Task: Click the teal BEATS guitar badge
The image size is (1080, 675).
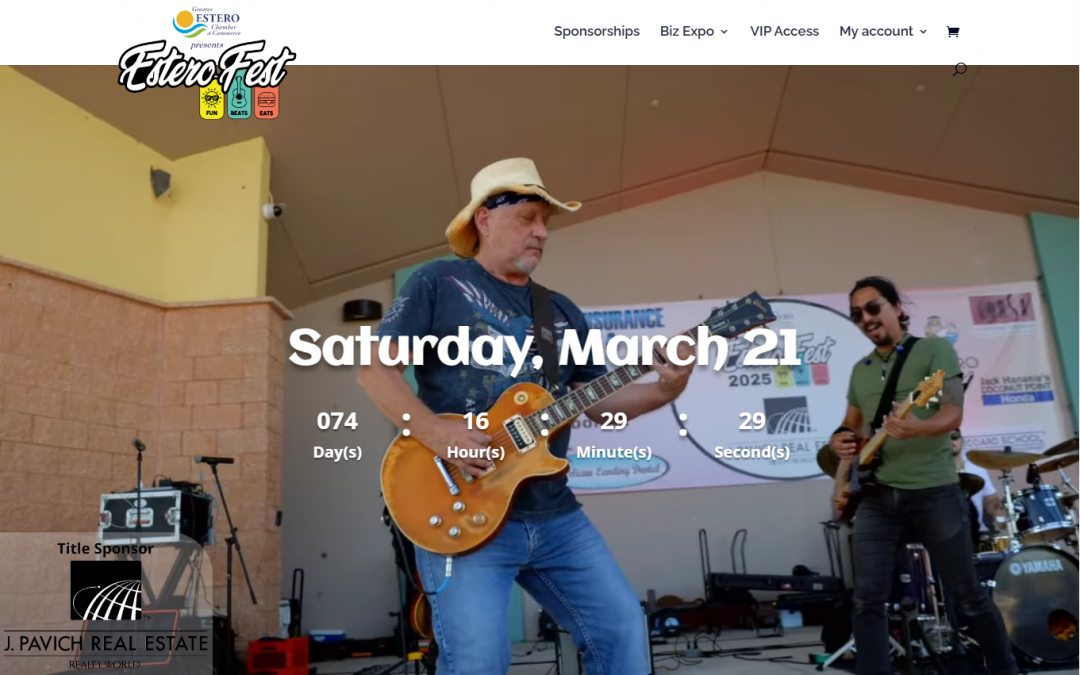Action: coord(239,101)
